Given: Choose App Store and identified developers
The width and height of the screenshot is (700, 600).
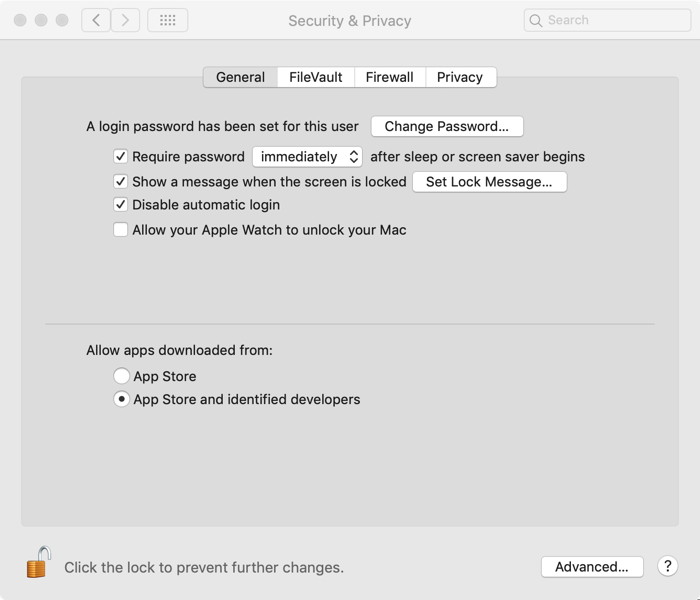Looking at the screenshot, I should [121, 399].
